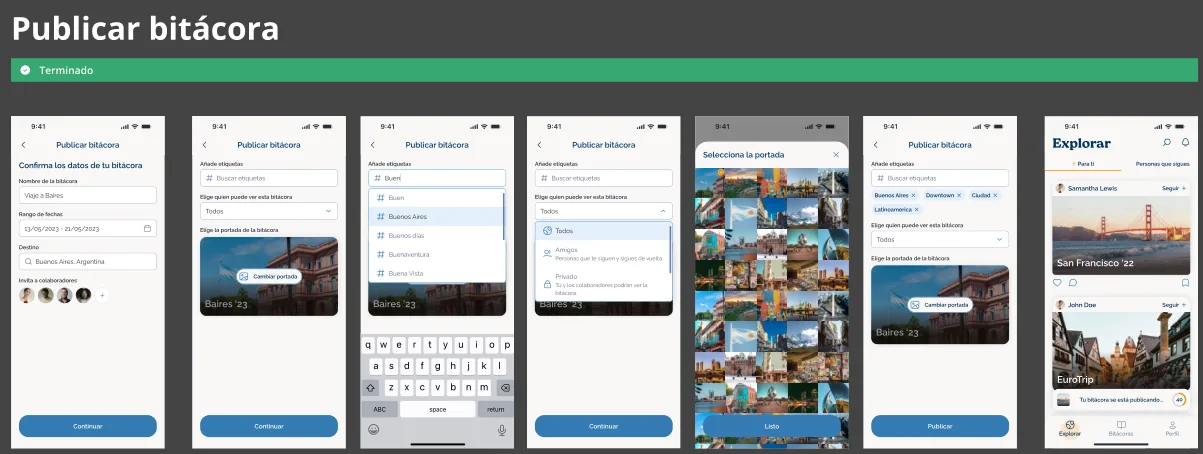This screenshot has width=1203, height=454.
Task: Open the Perfil bottom navigation tab
Action: 1172,428
